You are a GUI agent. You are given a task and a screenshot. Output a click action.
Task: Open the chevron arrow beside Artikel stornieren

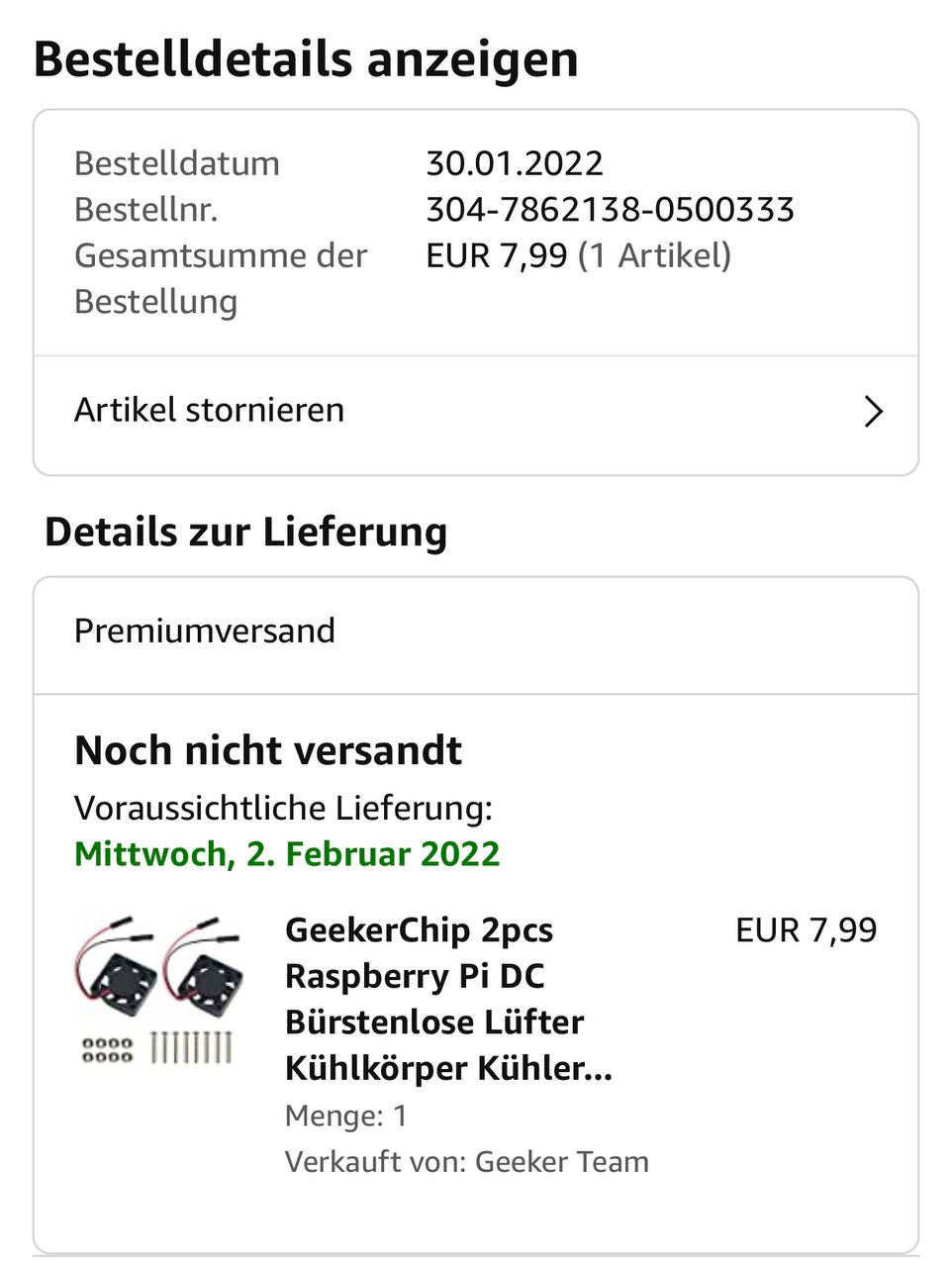point(873,411)
